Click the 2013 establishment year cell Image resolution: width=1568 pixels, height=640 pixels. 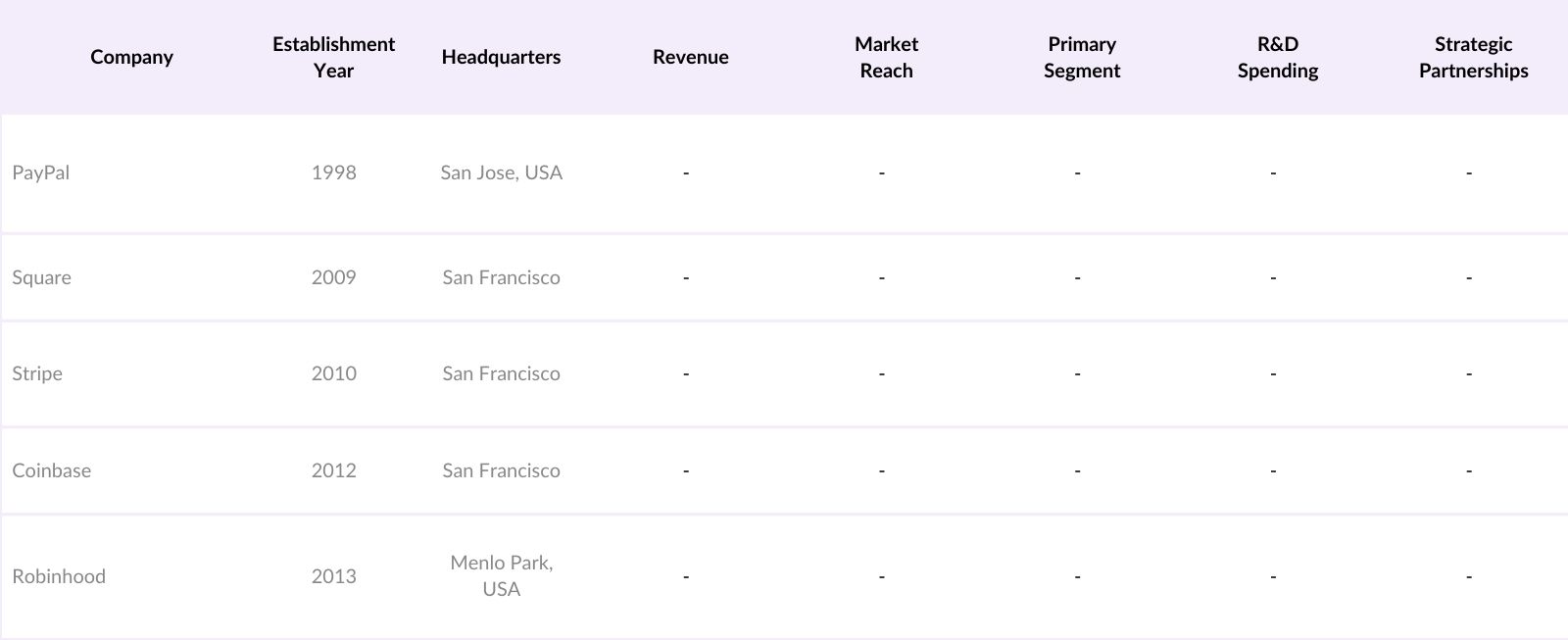coord(333,576)
